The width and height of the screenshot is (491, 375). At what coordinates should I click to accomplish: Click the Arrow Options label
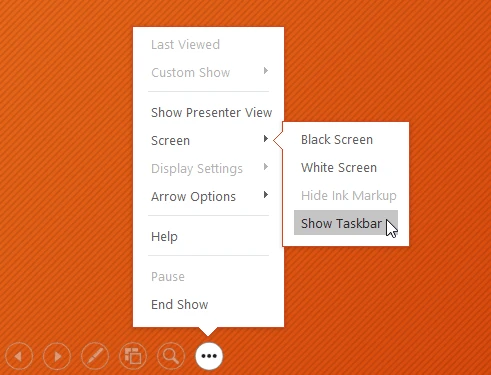193,197
